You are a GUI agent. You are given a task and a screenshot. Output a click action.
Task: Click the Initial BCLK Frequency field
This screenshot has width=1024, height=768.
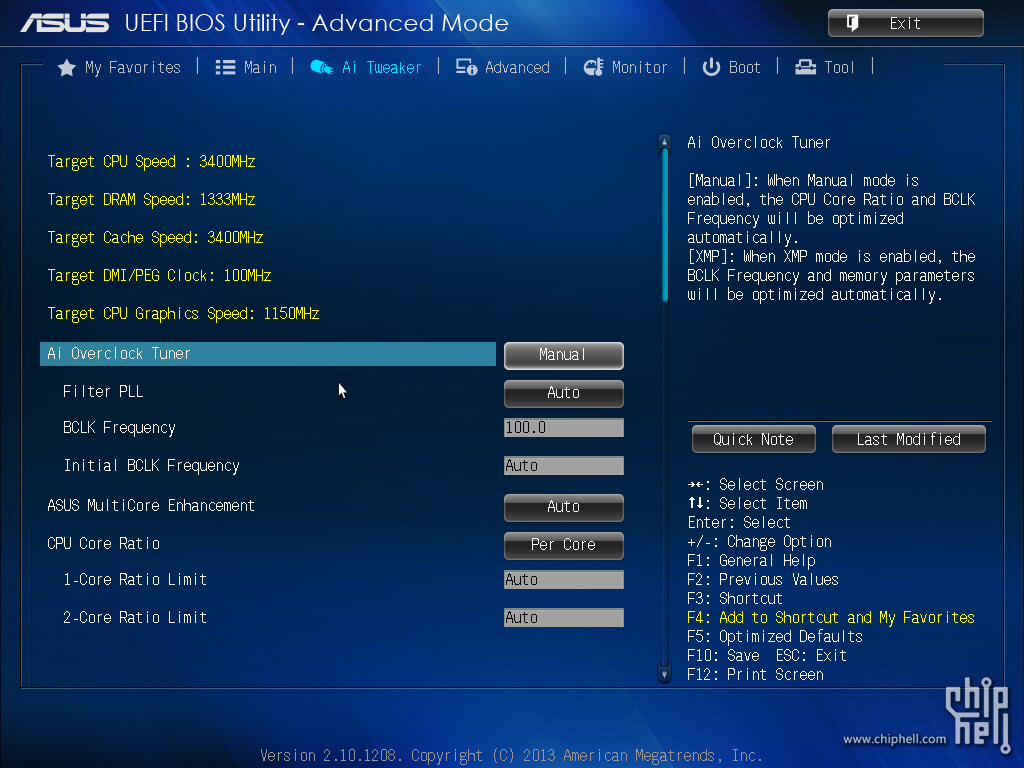pos(564,466)
